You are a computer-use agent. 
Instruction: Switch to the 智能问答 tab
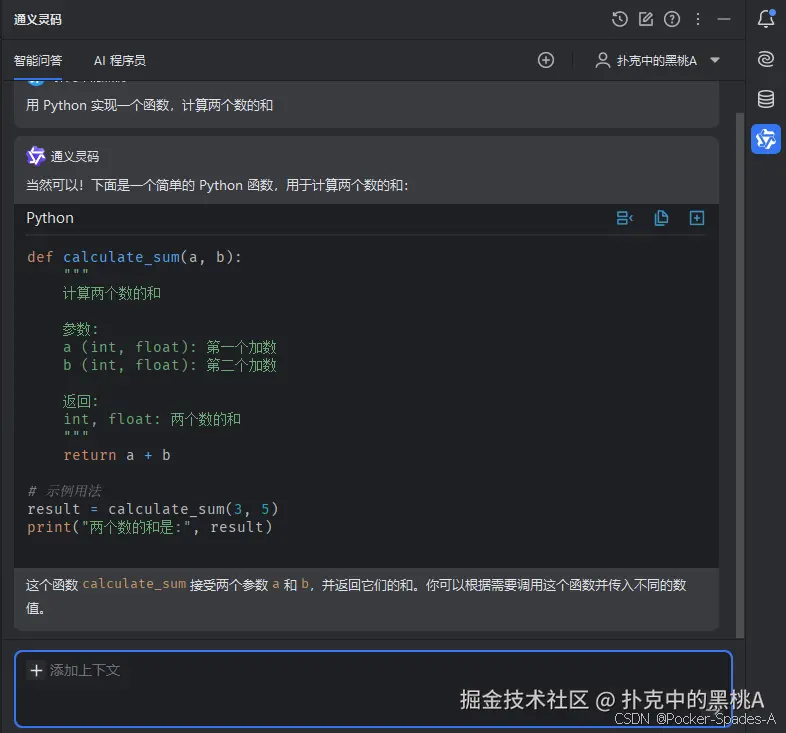pos(38,61)
